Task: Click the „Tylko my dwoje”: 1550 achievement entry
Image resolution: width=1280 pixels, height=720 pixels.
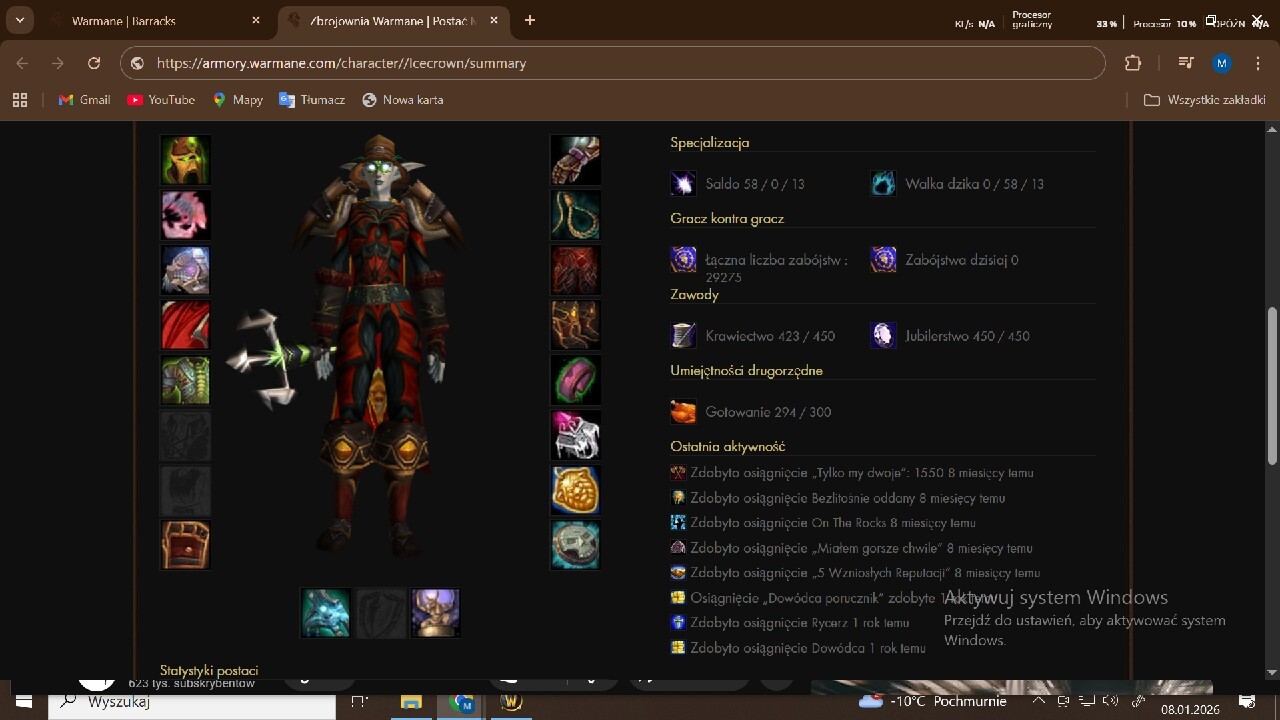Action: pos(852,473)
